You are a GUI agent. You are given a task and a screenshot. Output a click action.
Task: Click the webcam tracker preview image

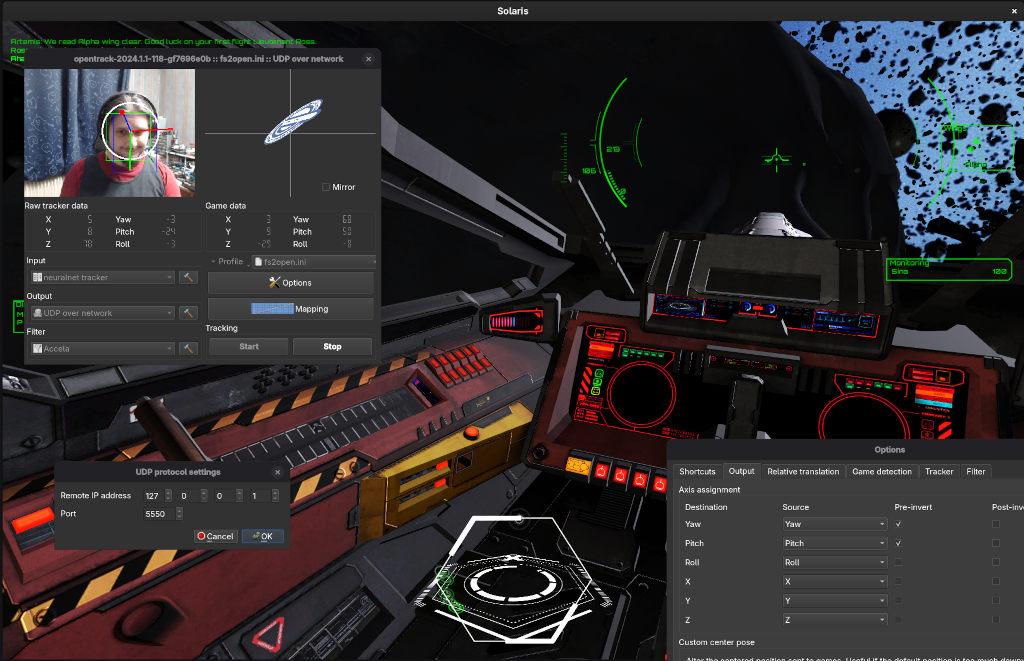point(109,133)
